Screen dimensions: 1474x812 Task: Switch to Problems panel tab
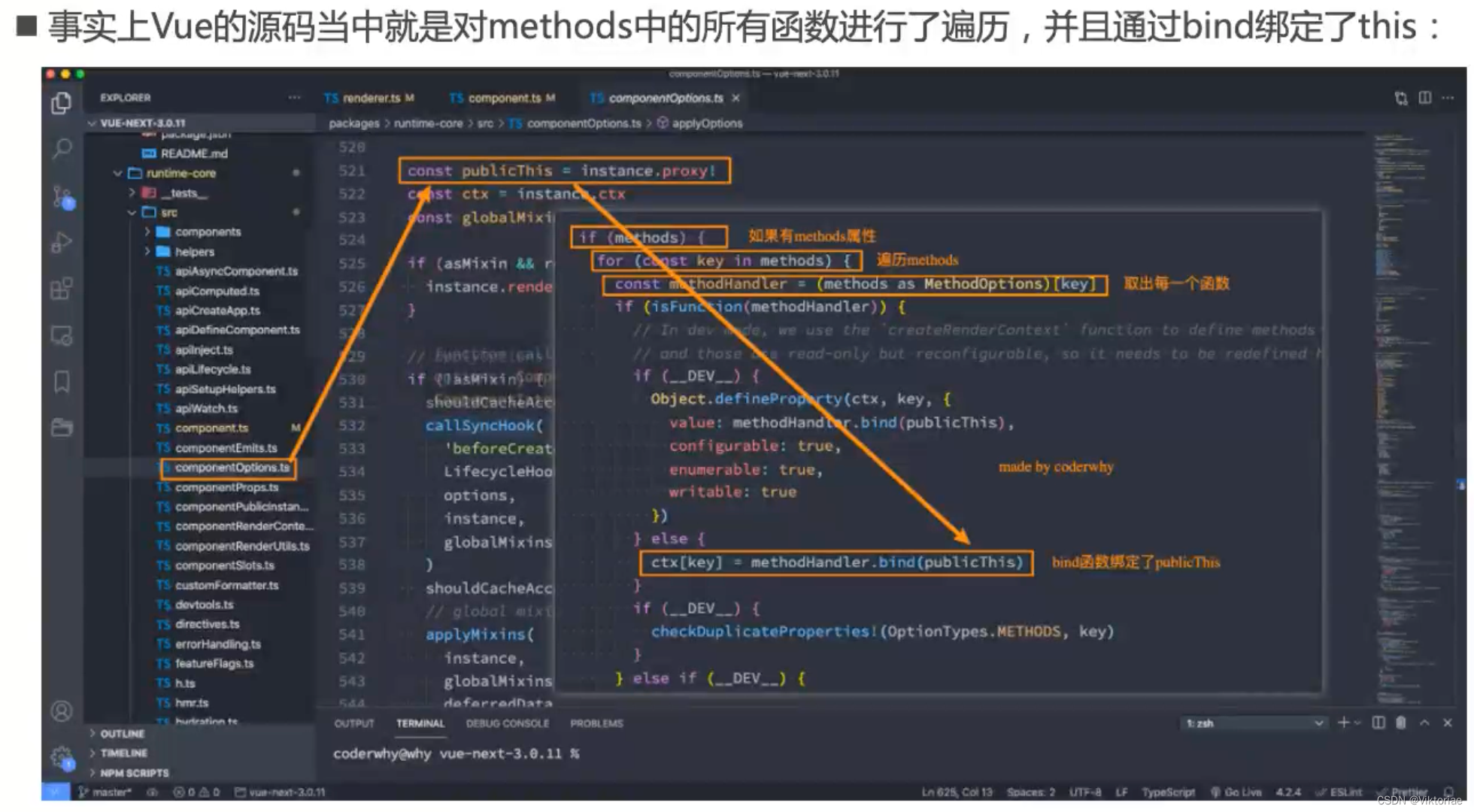(596, 723)
